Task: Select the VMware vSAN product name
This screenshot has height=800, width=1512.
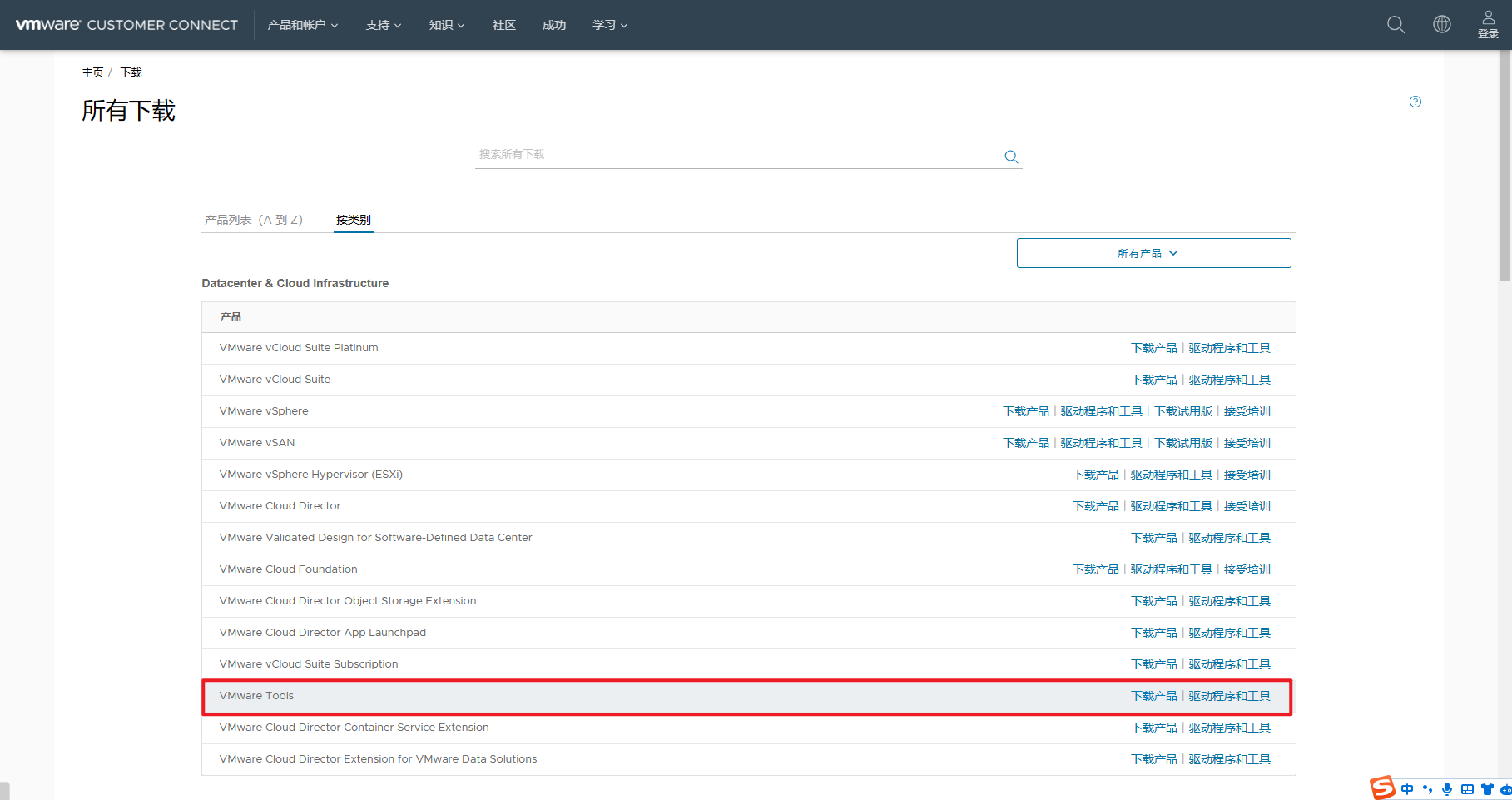Action: point(257,443)
